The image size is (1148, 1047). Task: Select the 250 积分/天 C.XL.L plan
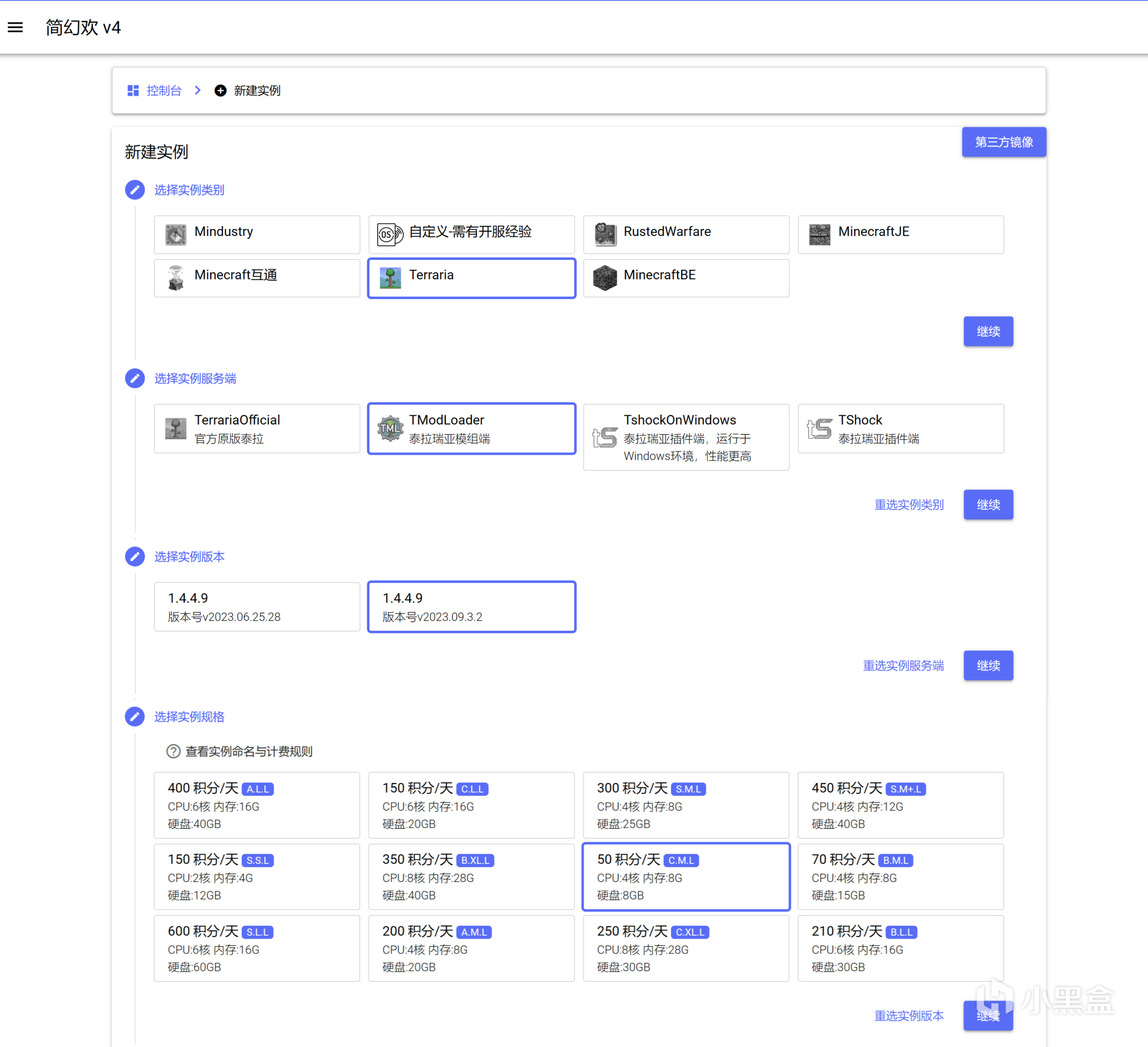pos(686,948)
